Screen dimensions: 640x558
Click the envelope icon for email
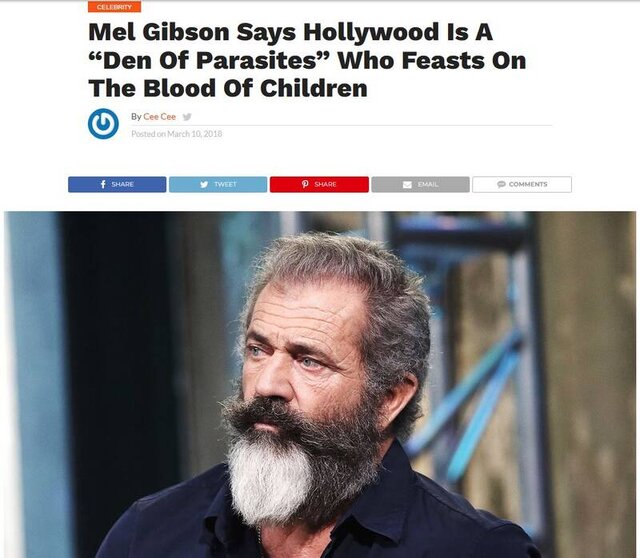(x=407, y=185)
